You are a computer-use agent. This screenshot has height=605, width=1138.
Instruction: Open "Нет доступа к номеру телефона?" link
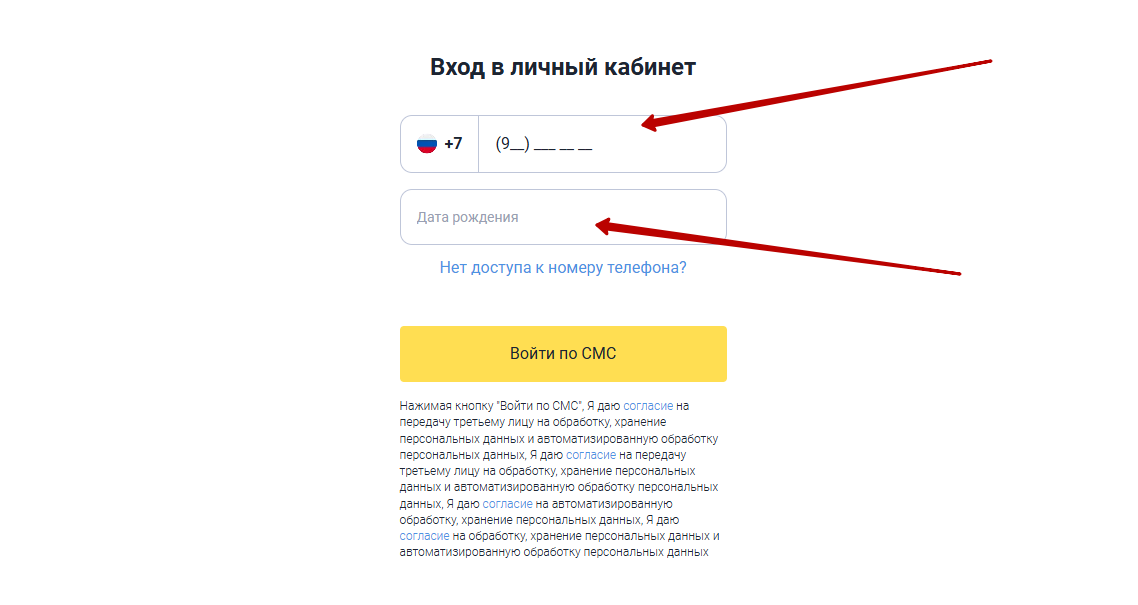tap(563, 268)
